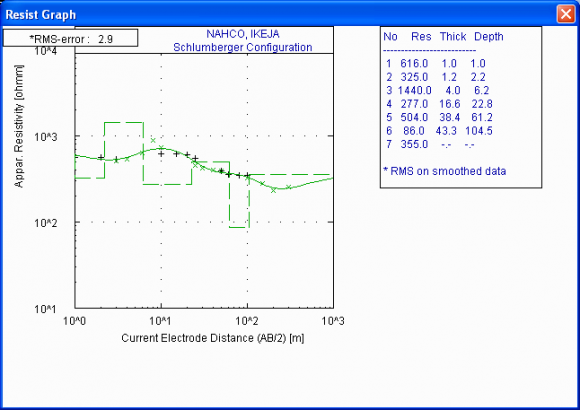This screenshot has width=580, height=410.
Task: Click the RMS-error 2.9 box
Action: 70,38
